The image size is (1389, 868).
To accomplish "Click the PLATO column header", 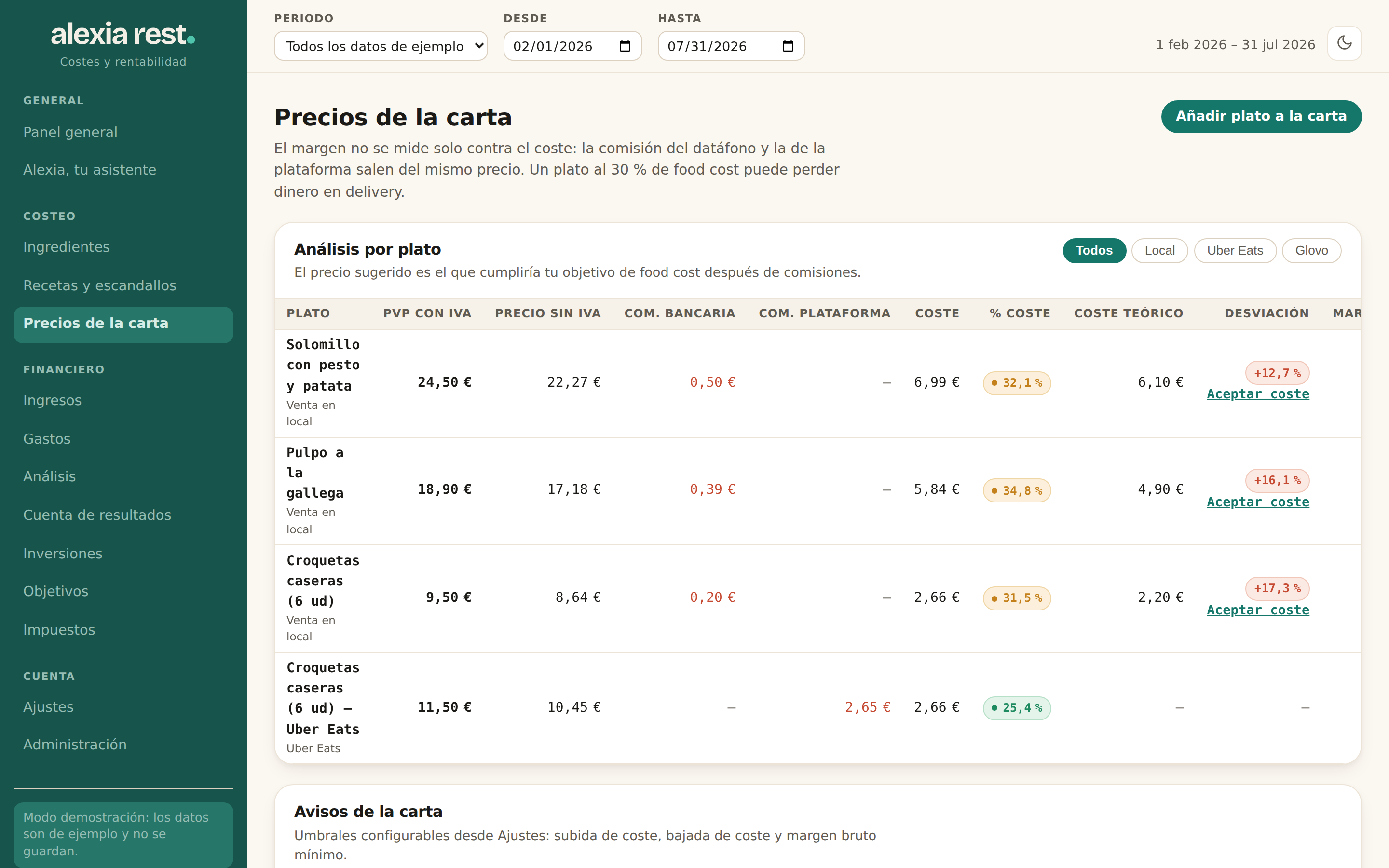I will 308,313.
